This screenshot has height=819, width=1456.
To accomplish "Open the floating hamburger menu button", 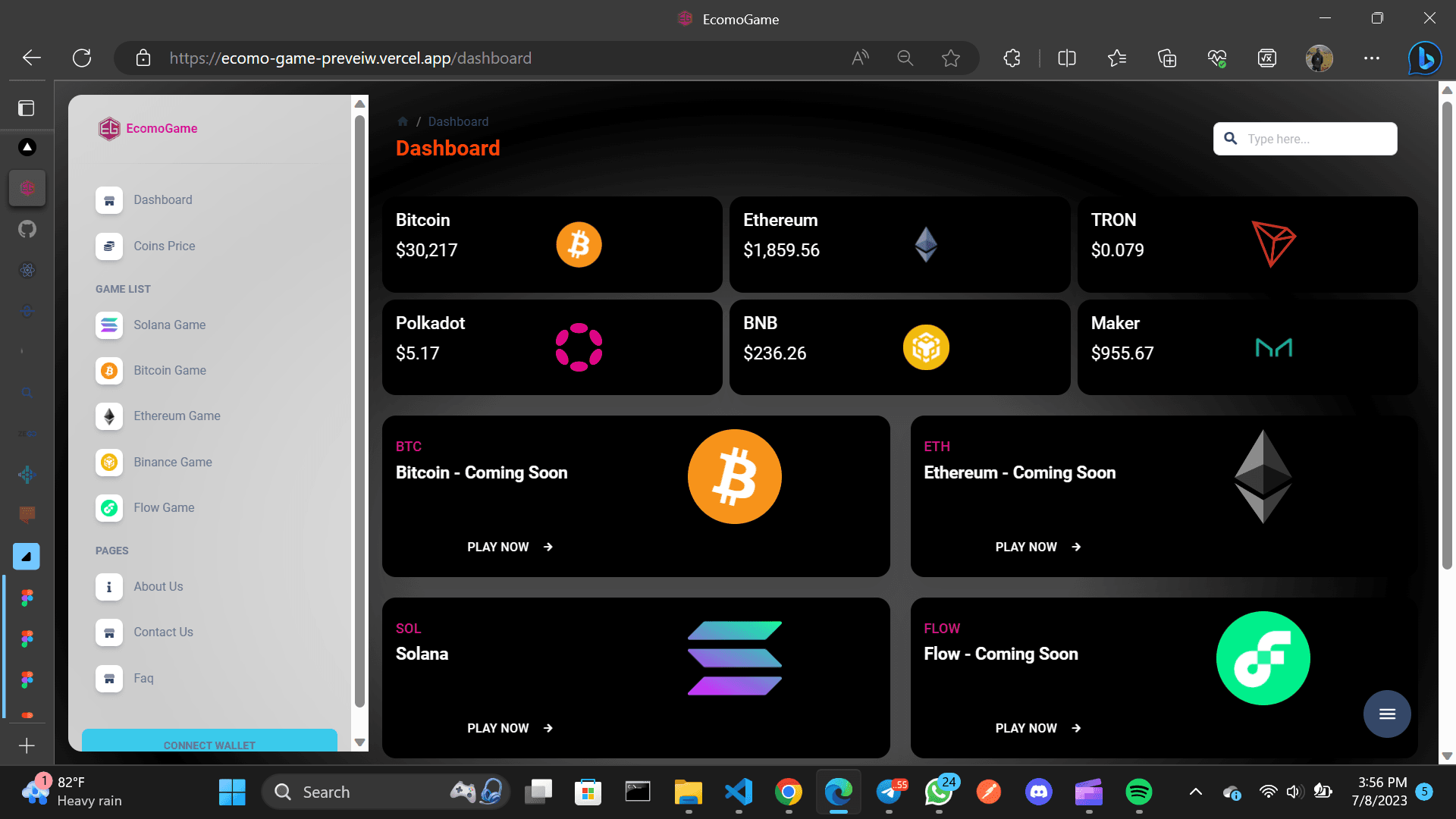I will [1387, 714].
